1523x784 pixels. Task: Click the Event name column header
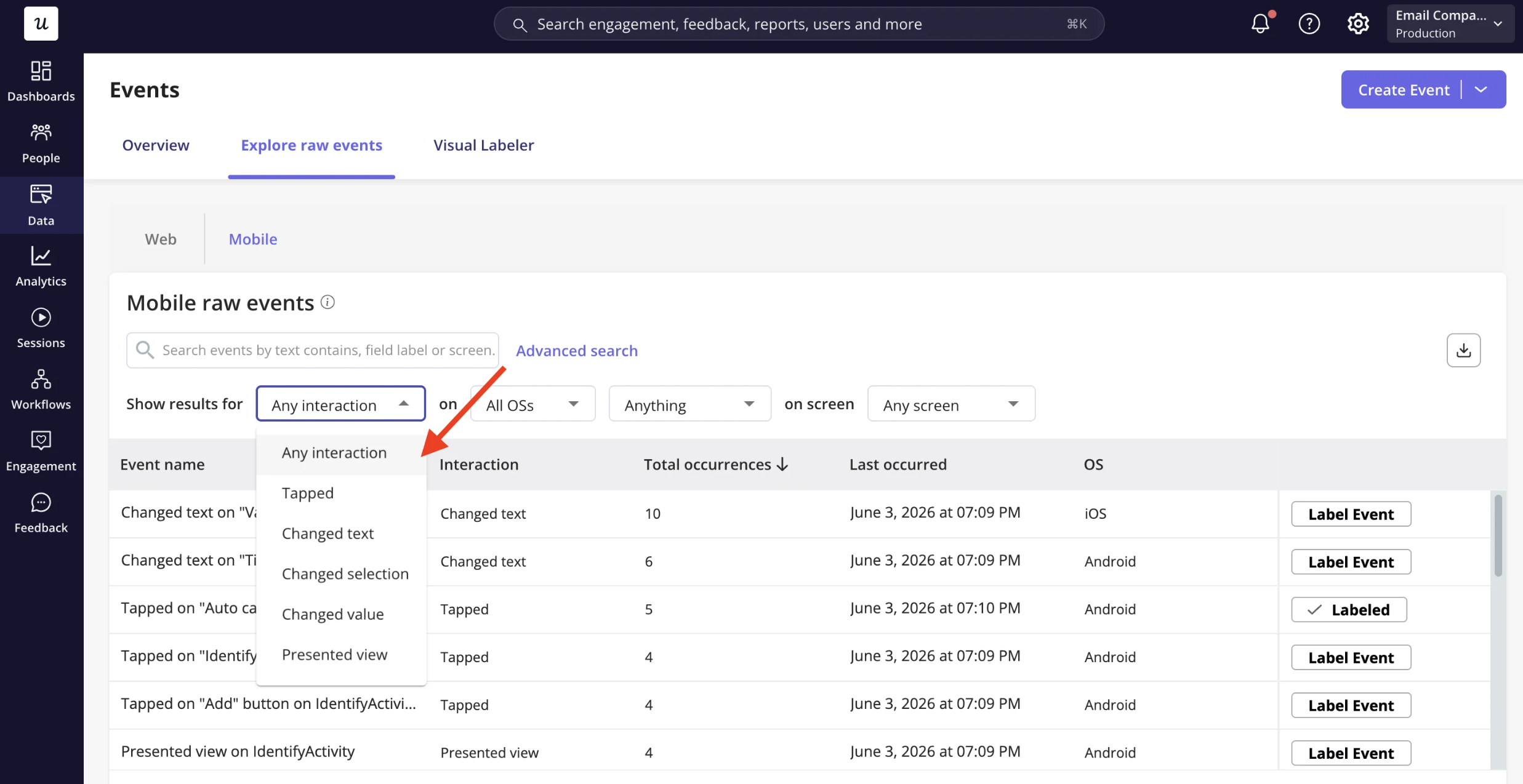point(163,465)
